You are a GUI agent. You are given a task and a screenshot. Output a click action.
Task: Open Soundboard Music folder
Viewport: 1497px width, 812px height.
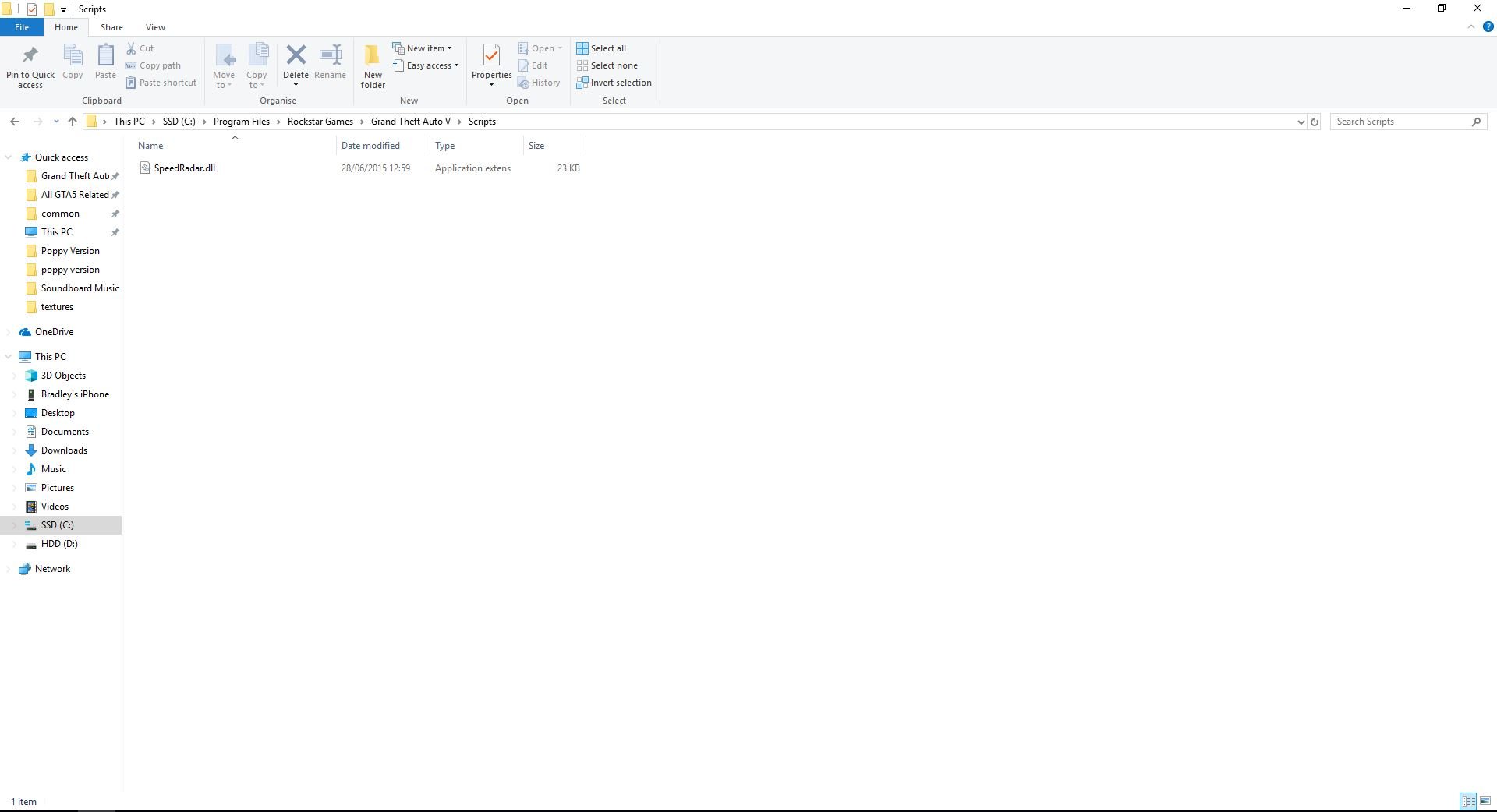[x=80, y=288]
